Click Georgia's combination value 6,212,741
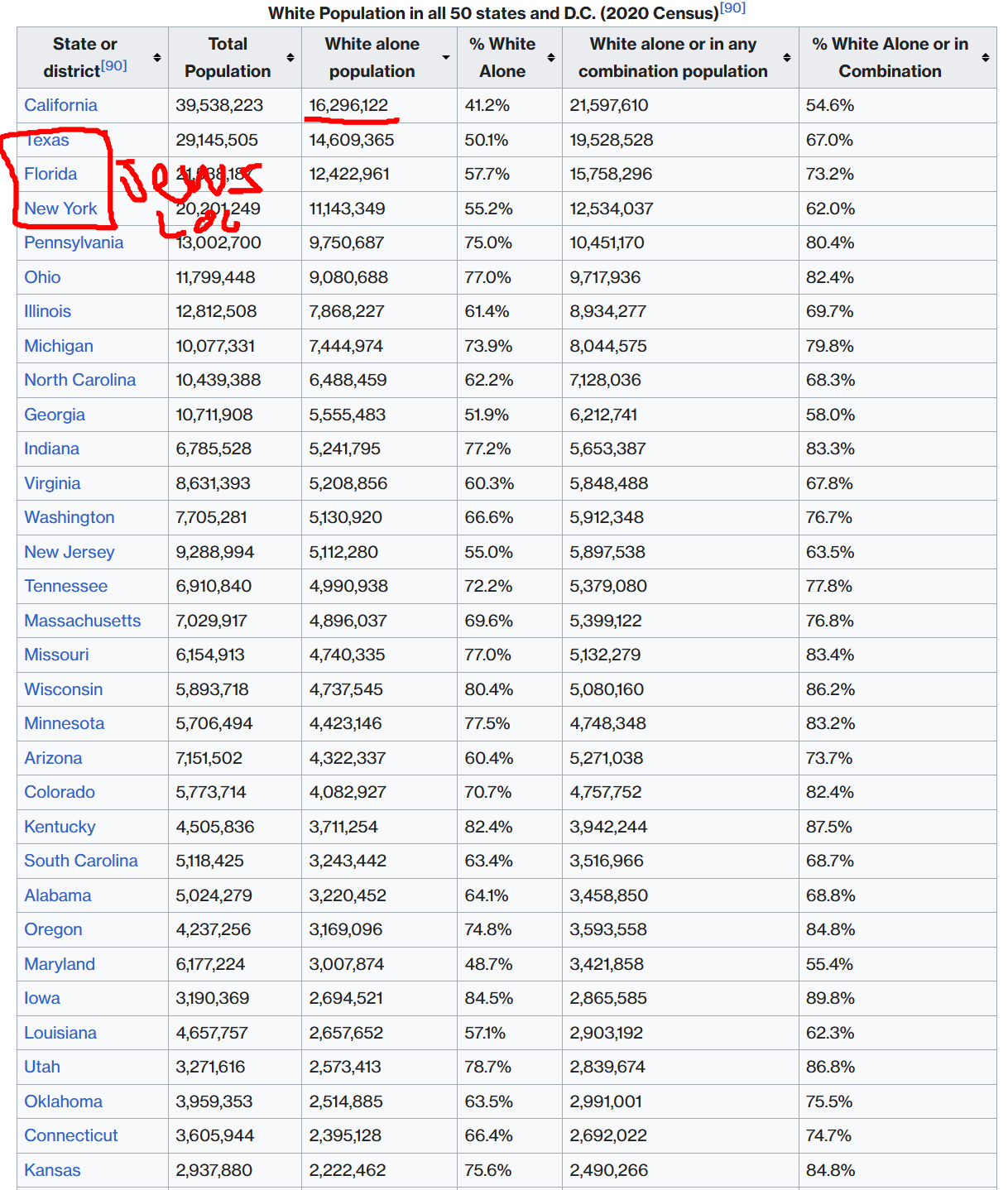Image resolution: width=1008 pixels, height=1190 pixels. tap(603, 415)
